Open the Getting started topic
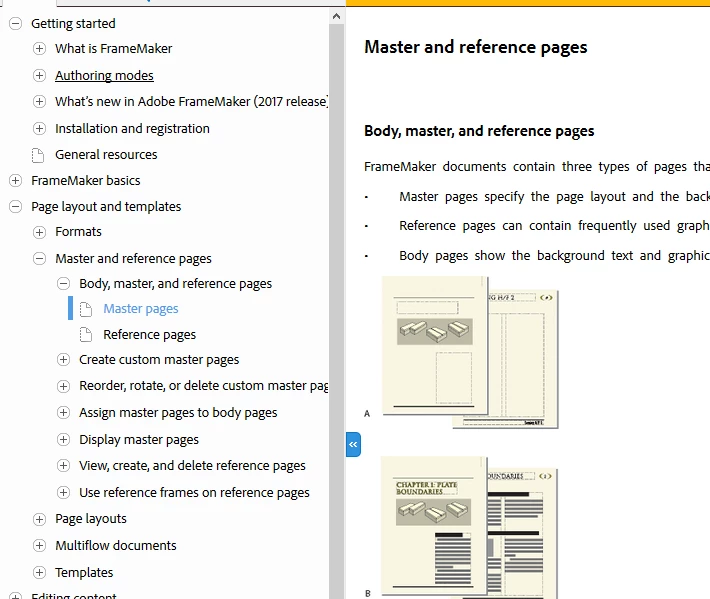The width and height of the screenshot is (710, 599). coord(73,23)
